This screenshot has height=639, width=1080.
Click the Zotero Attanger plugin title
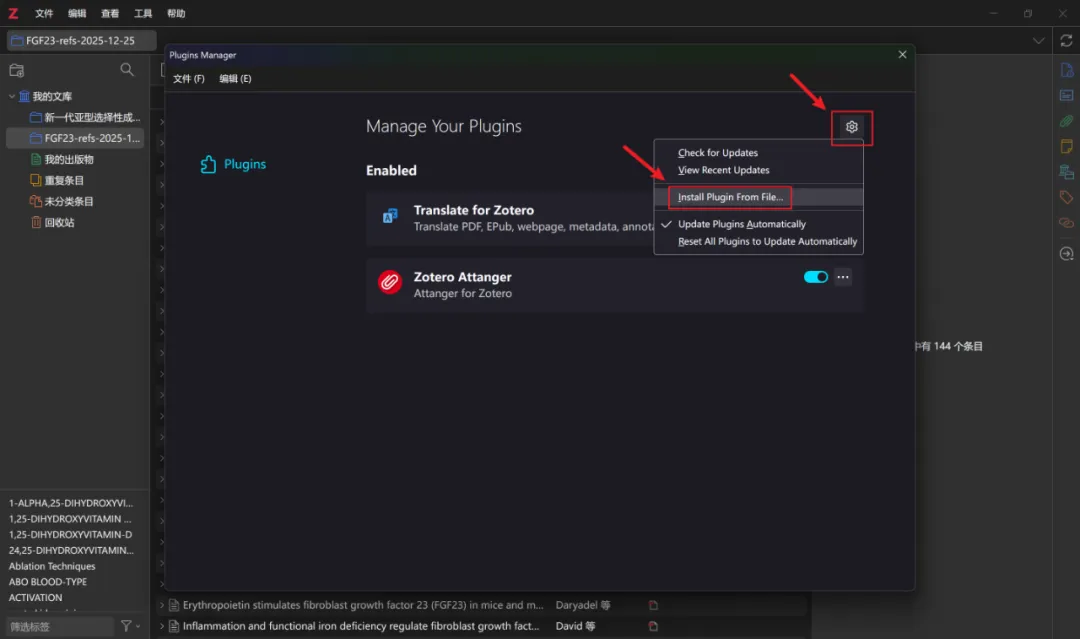pyautogui.click(x=462, y=277)
